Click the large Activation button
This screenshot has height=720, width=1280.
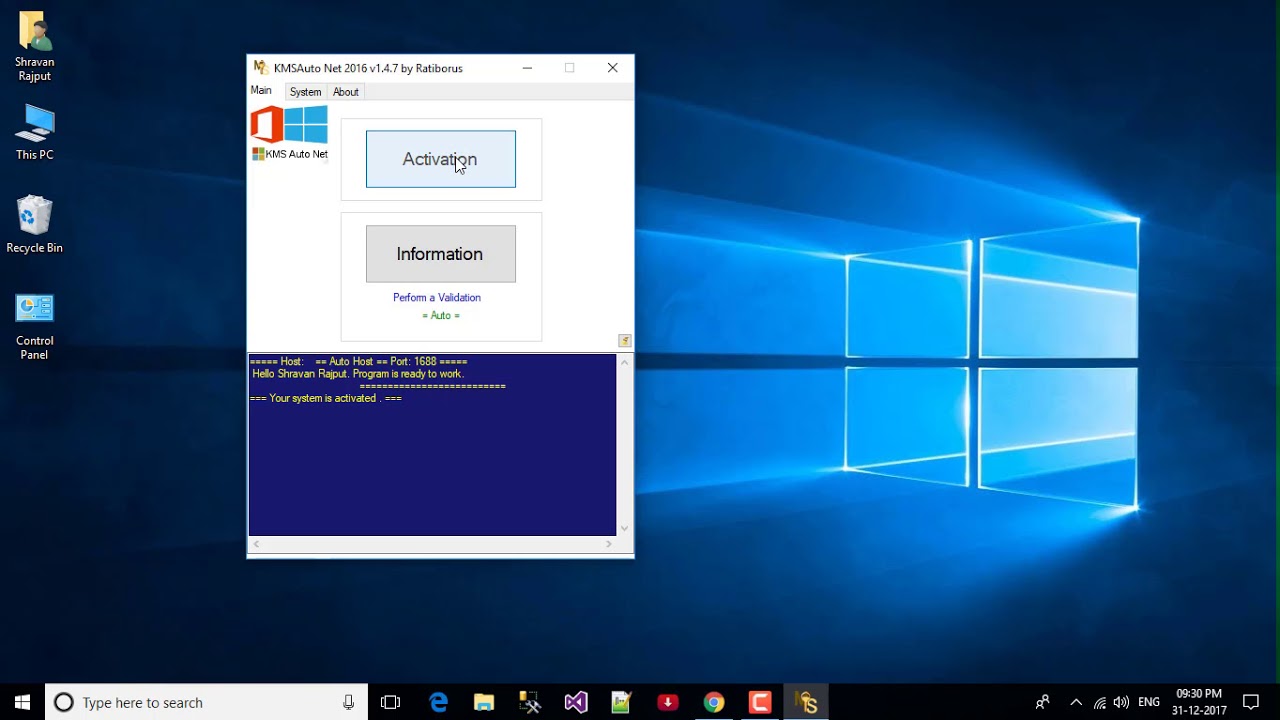(441, 159)
